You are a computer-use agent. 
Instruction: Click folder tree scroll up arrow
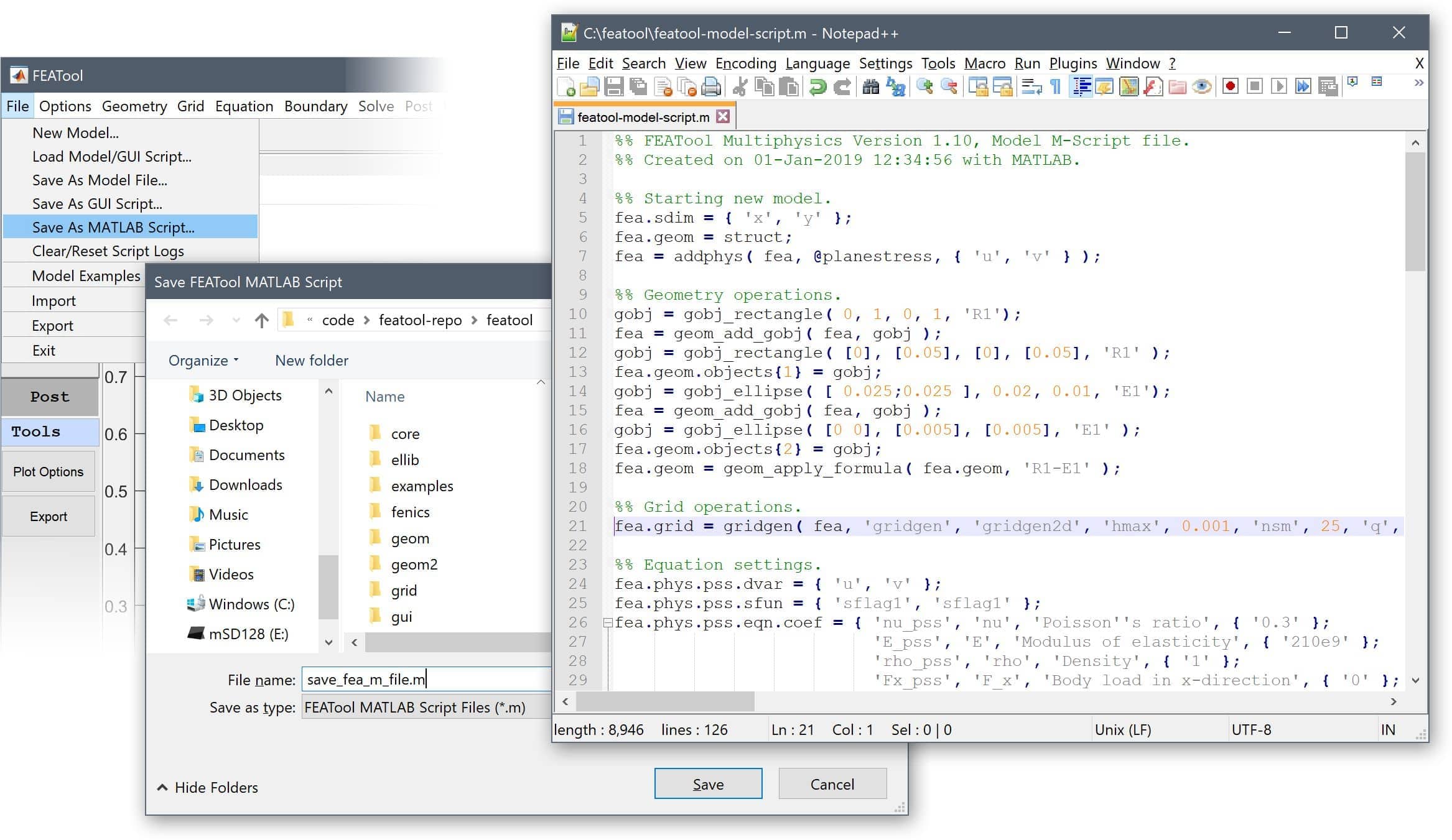tap(329, 391)
